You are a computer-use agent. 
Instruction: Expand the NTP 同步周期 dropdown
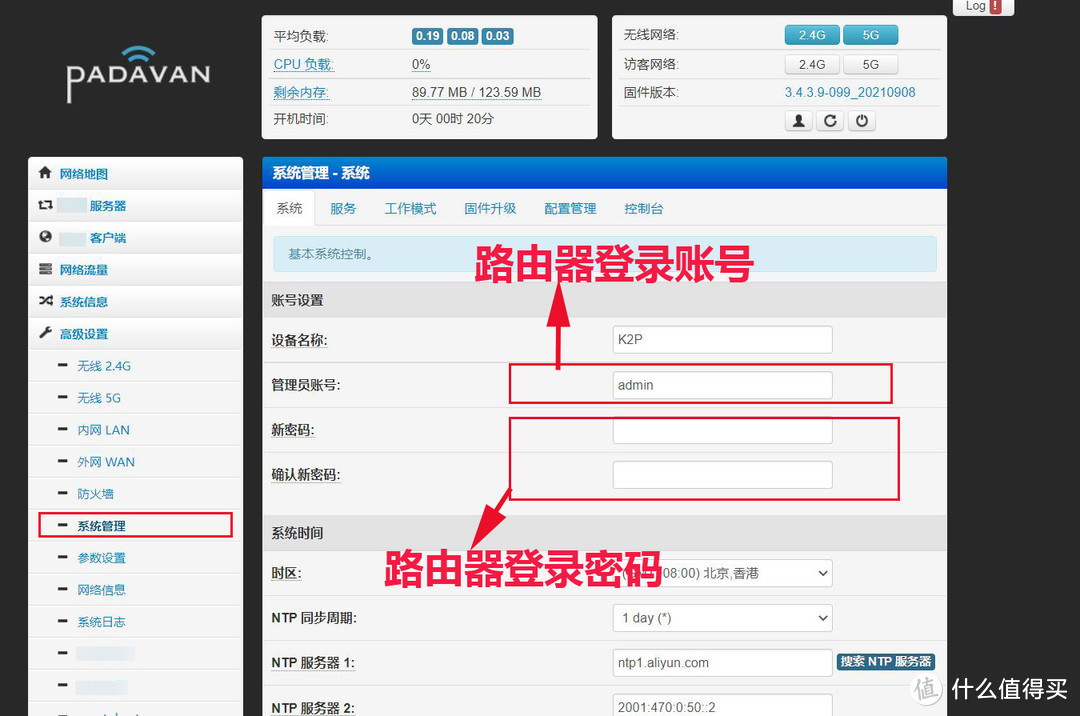click(722, 618)
